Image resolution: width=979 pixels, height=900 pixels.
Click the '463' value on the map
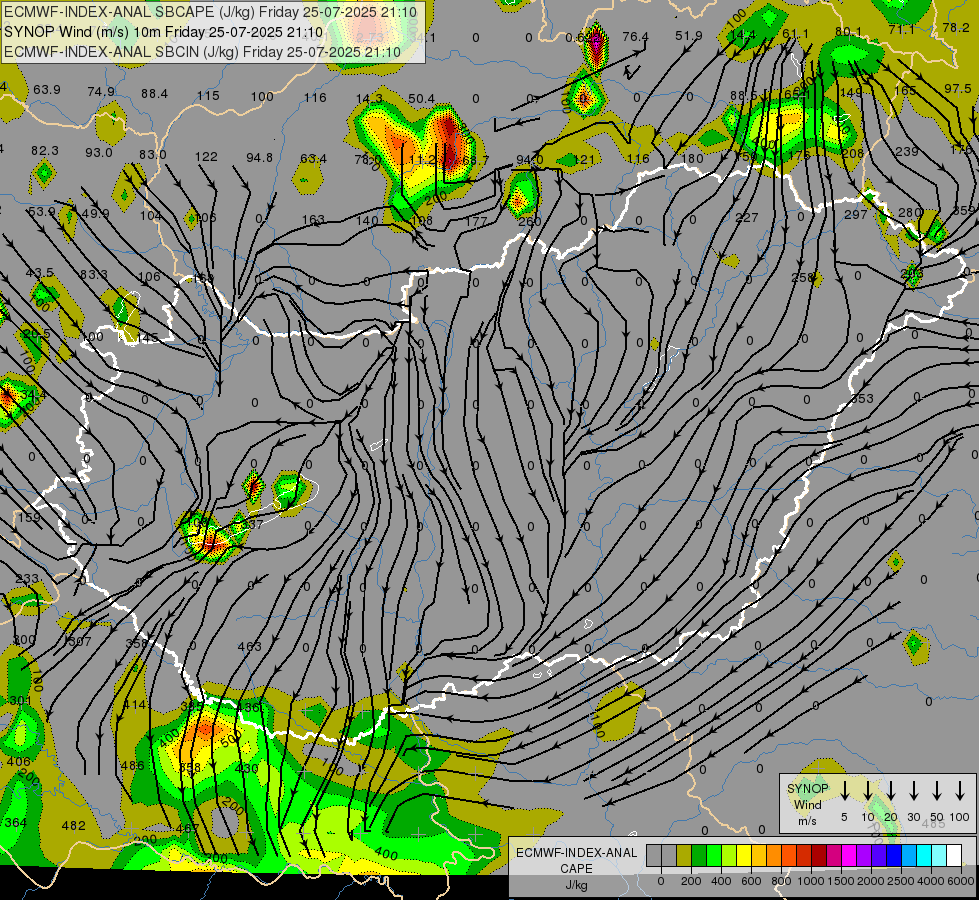249,646
